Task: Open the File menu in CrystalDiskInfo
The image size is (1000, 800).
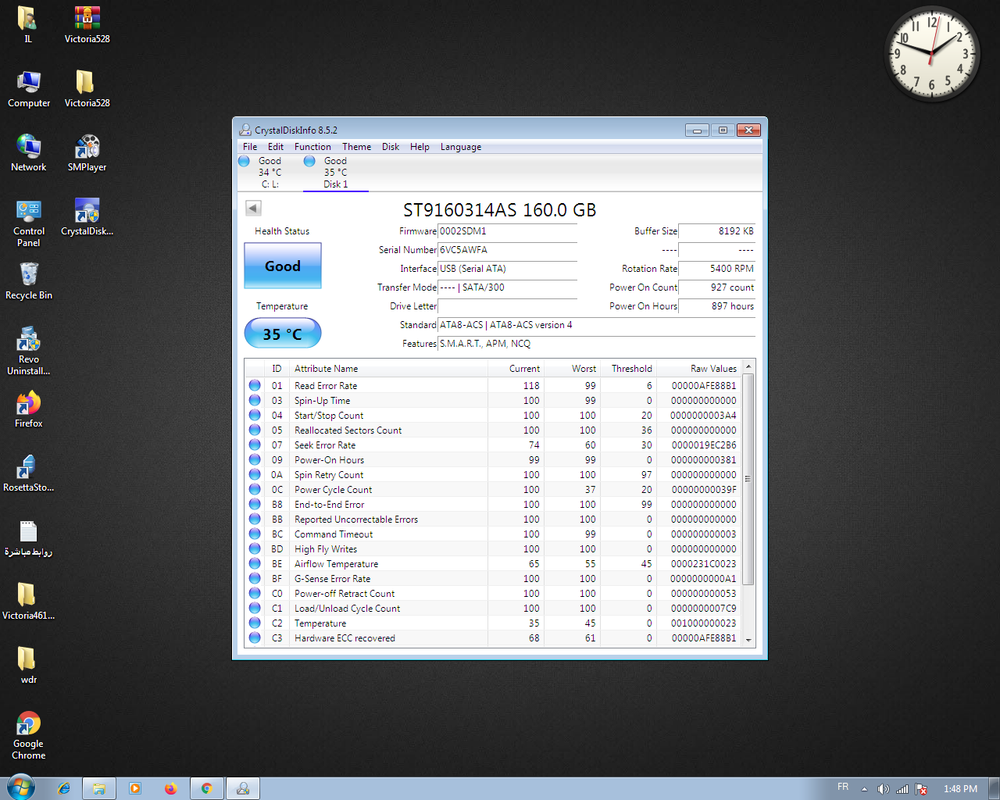Action: 250,147
